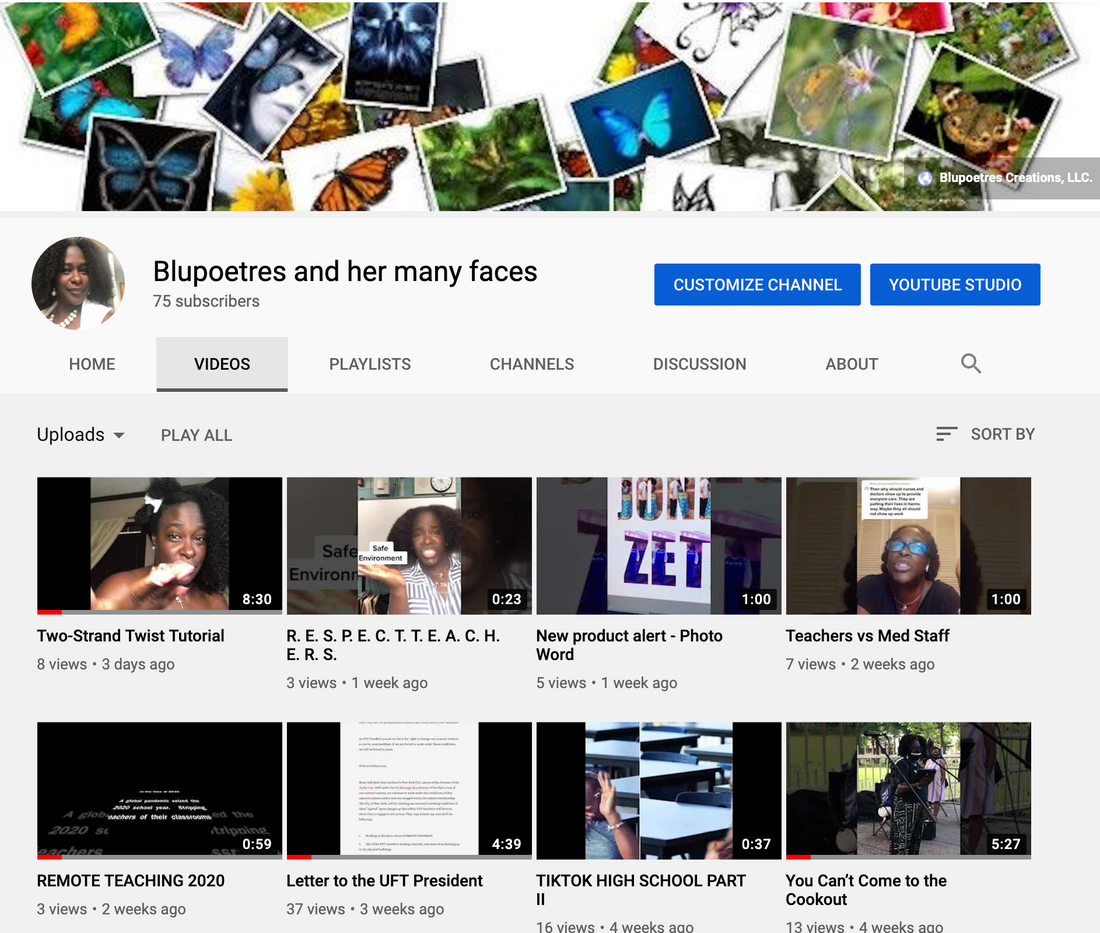The height and width of the screenshot is (933, 1100).
Task: Open REMOTE TEACHING 2020 video thumbnail
Action: [159, 790]
